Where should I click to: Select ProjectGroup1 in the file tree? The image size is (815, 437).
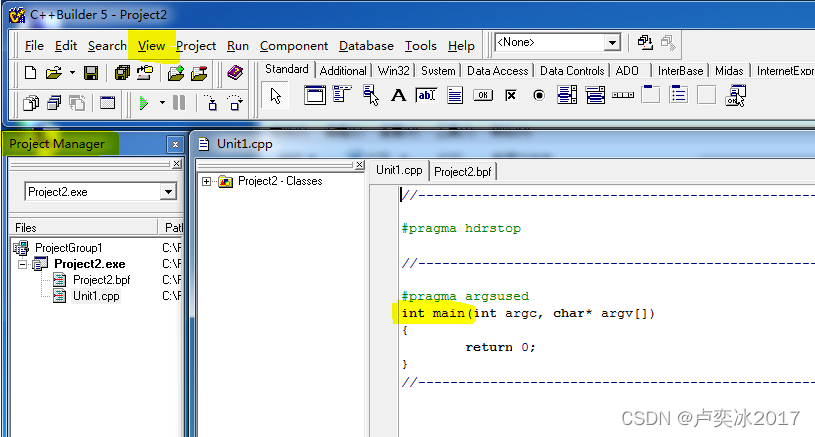point(69,248)
